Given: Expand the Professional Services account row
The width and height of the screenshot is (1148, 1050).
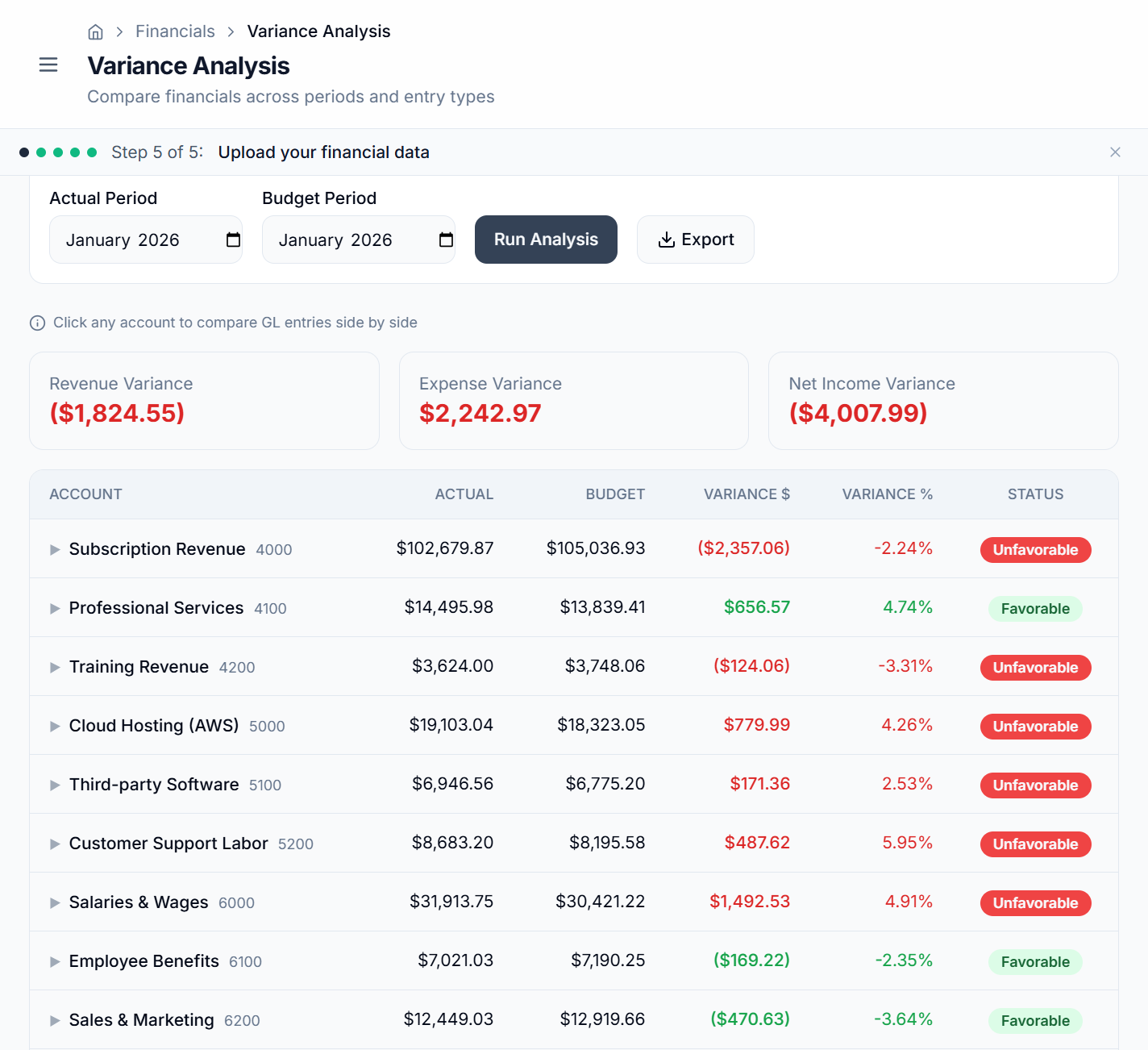Looking at the screenshot, I should [x=54, y=608].
